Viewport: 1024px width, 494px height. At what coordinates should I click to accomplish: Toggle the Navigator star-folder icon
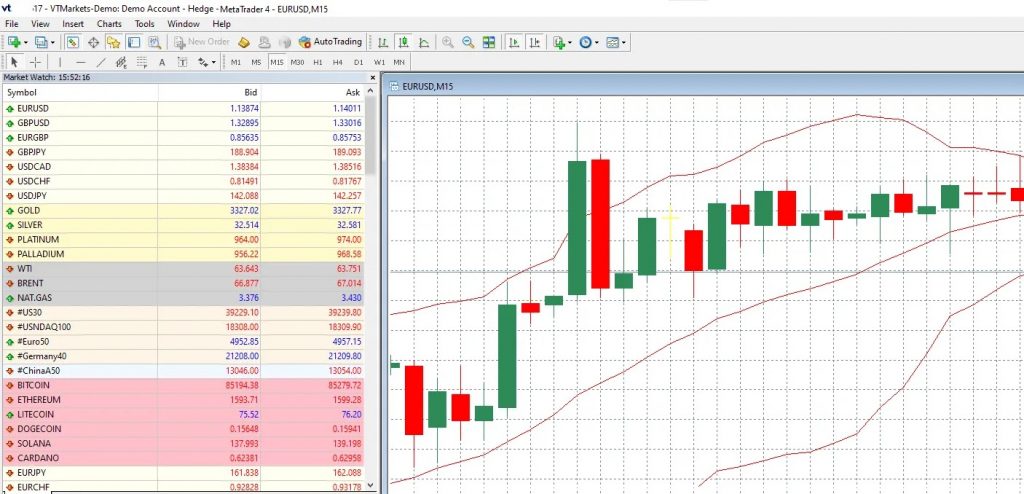click(114, 42)
